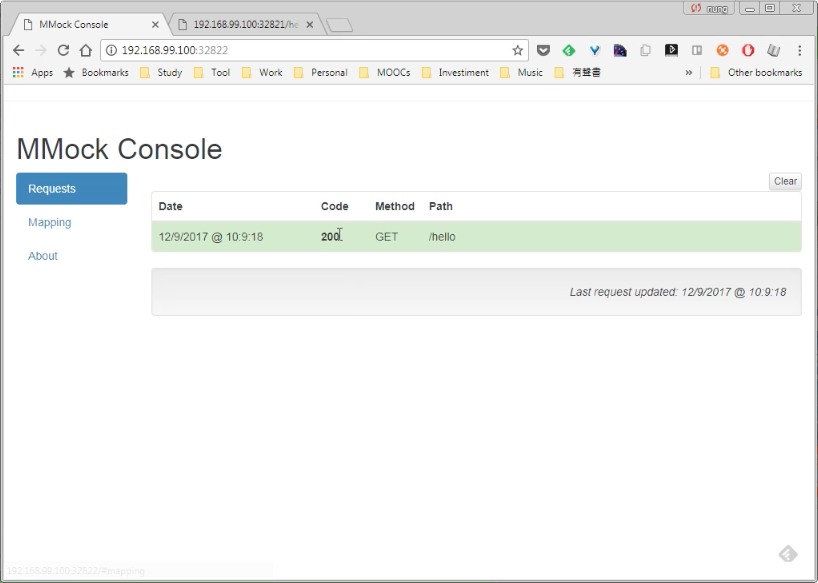Reload the page with the refresh icon
This screenshot has width=818, height=583.
point(63,50)
